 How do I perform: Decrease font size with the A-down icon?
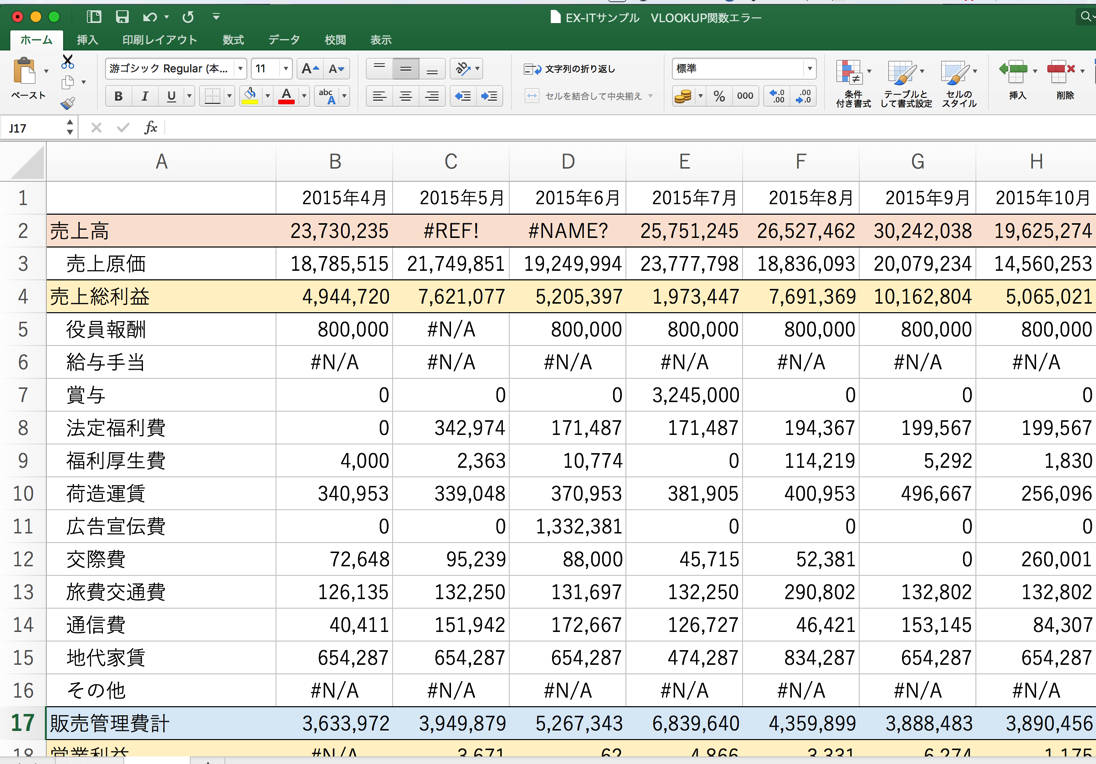336,69
